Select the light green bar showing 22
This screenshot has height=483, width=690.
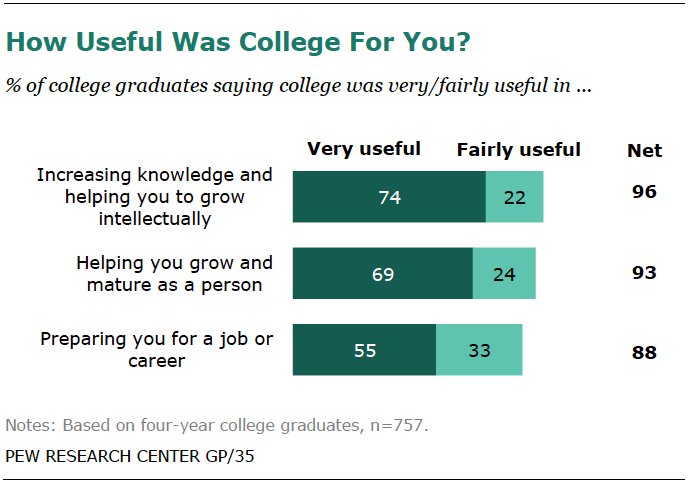(x=514, y=196)
